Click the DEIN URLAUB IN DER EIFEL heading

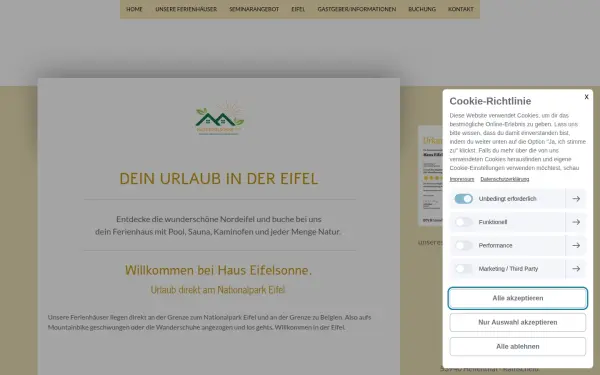[219, 179]
